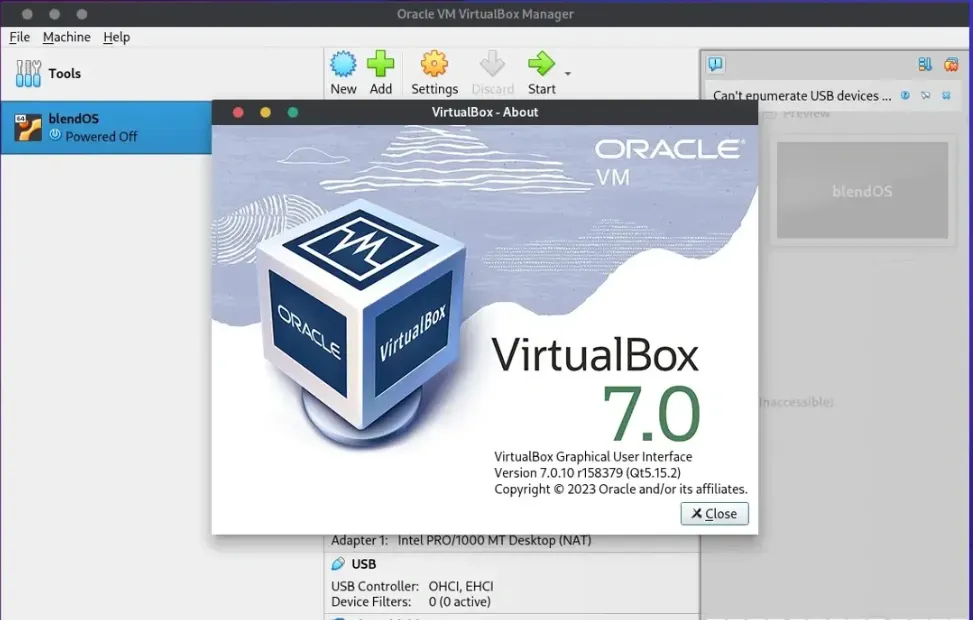Expand the Start button dropdown arrow

(568, 74)
